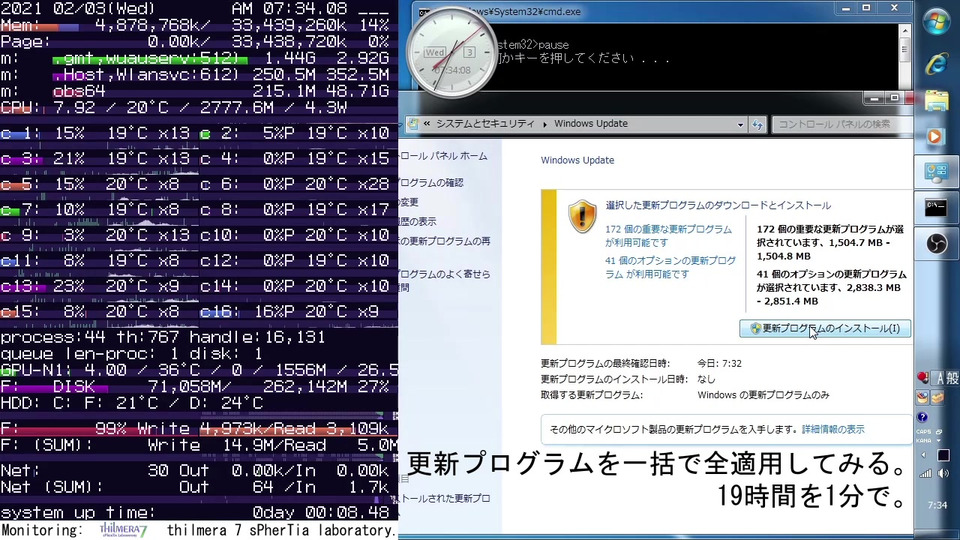Launch Windows Media Player from taskbar
Screen dimensions: 960x540
pos(936,136)
